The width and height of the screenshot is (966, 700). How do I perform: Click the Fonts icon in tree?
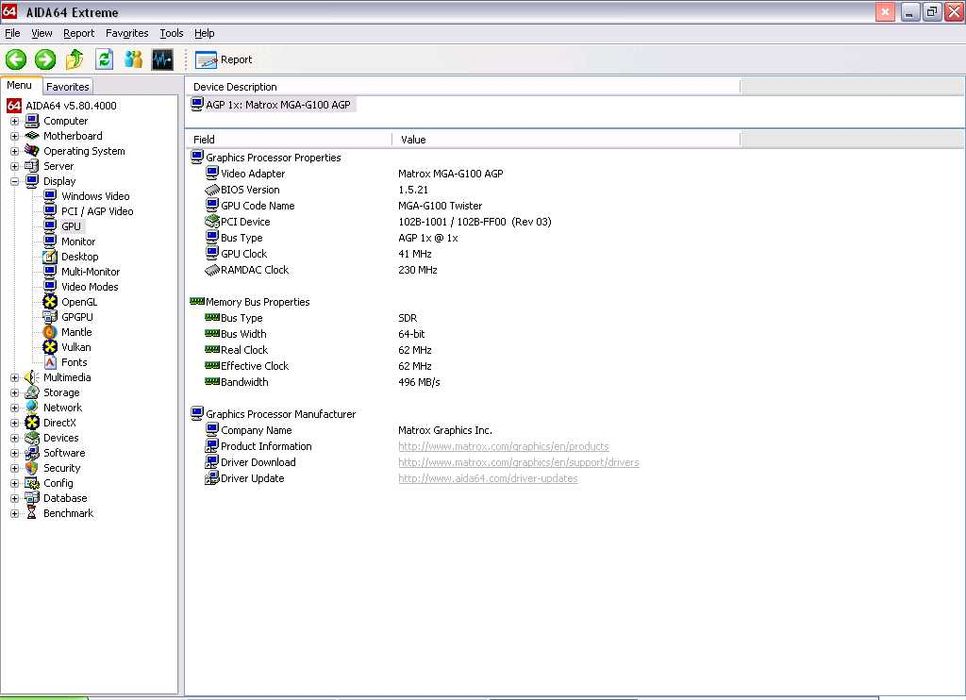point(50,362)
